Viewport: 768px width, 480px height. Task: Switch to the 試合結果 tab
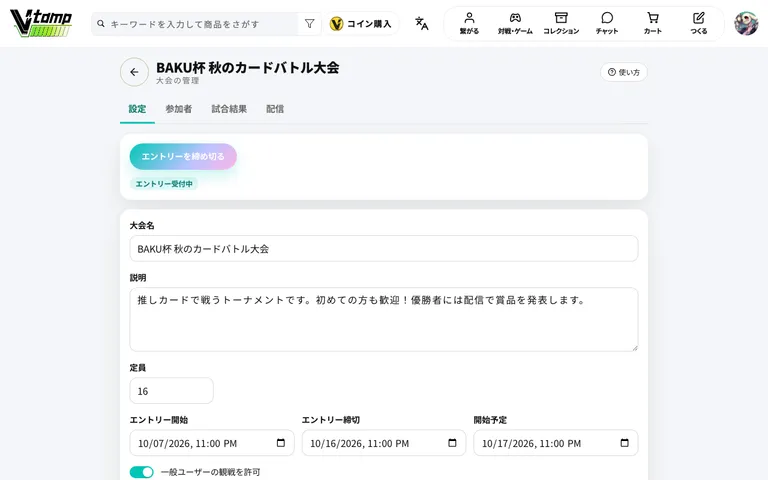coord(229,109)
